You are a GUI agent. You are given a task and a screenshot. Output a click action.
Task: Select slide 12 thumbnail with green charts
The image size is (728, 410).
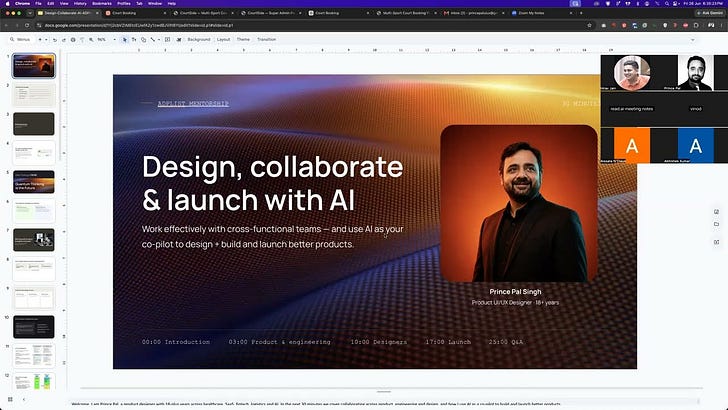point(33,382)
